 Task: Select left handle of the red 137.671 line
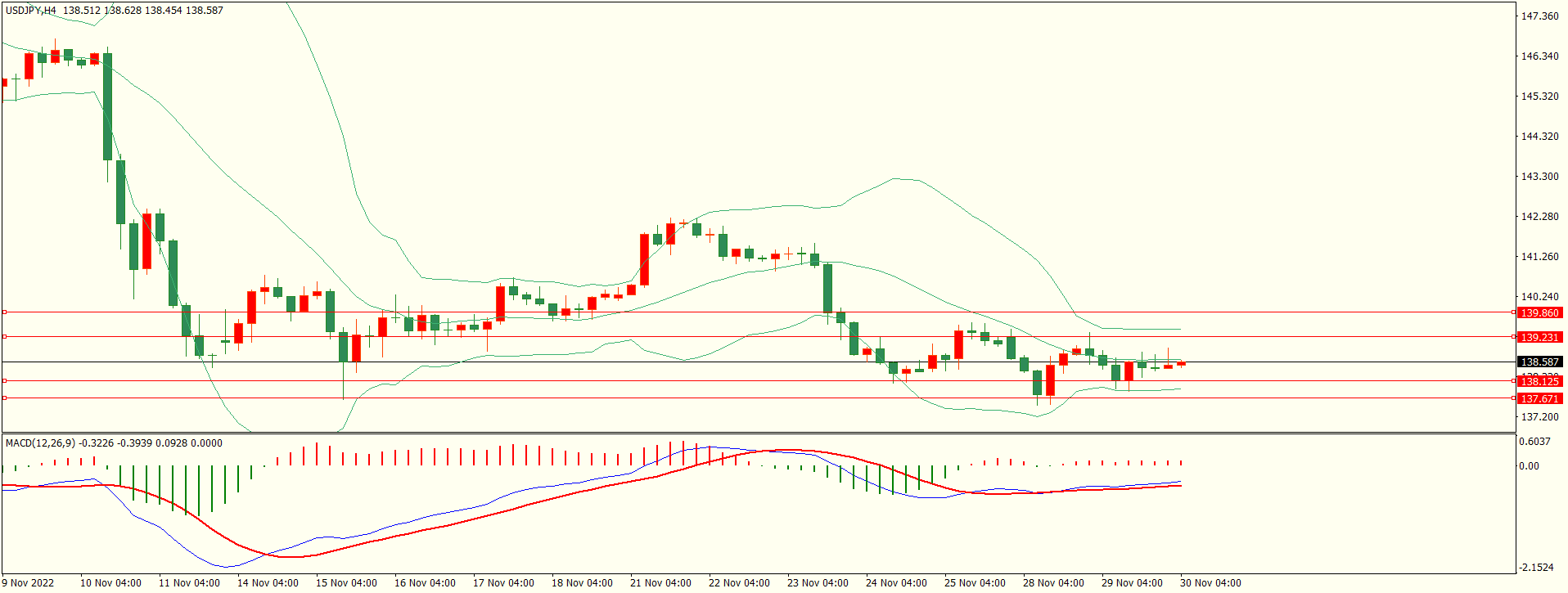(x=4, y=398)
